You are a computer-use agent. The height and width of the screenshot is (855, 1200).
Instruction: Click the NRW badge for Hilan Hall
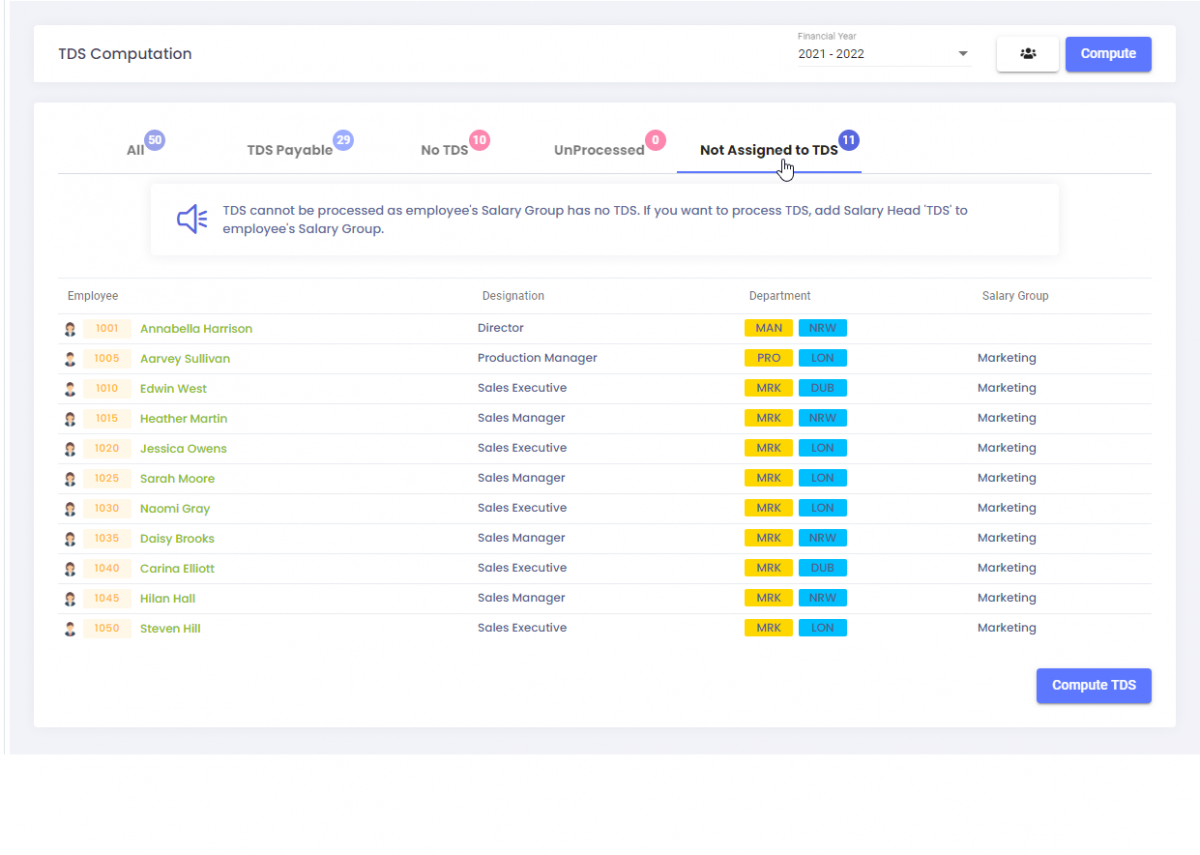coord(822,597)
